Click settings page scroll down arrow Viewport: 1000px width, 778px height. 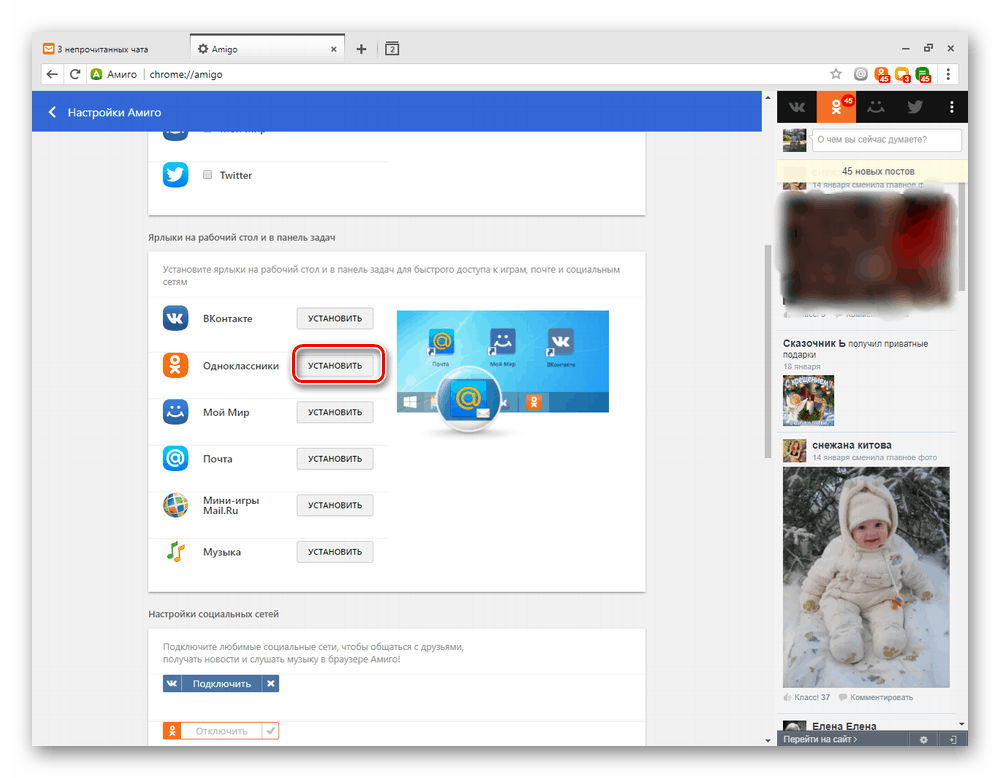[x=768, y=740]
